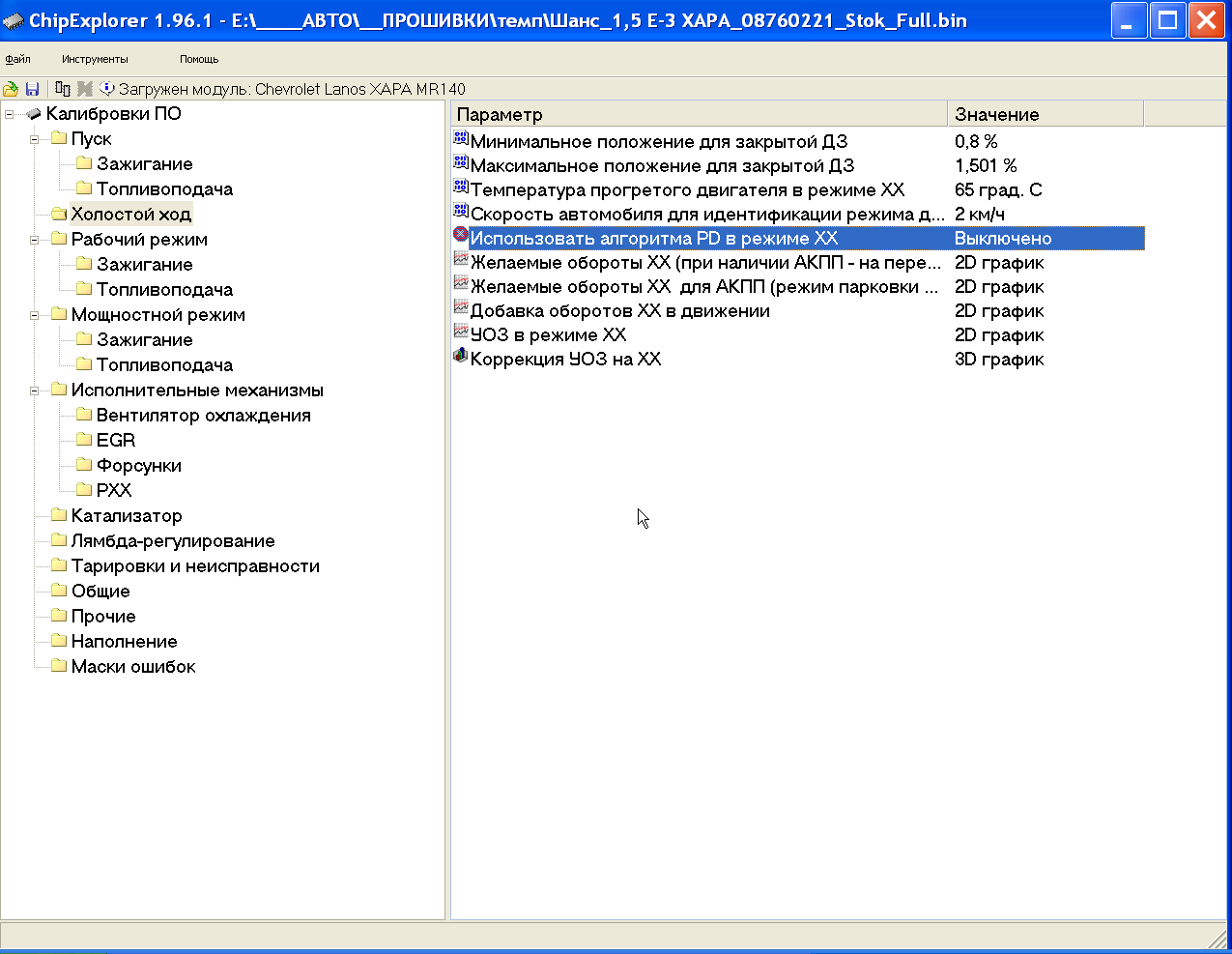This screenshot has width=1232, height=954.
Task: Collapse the Пуск tree node
Action: (x=35, y=139)
